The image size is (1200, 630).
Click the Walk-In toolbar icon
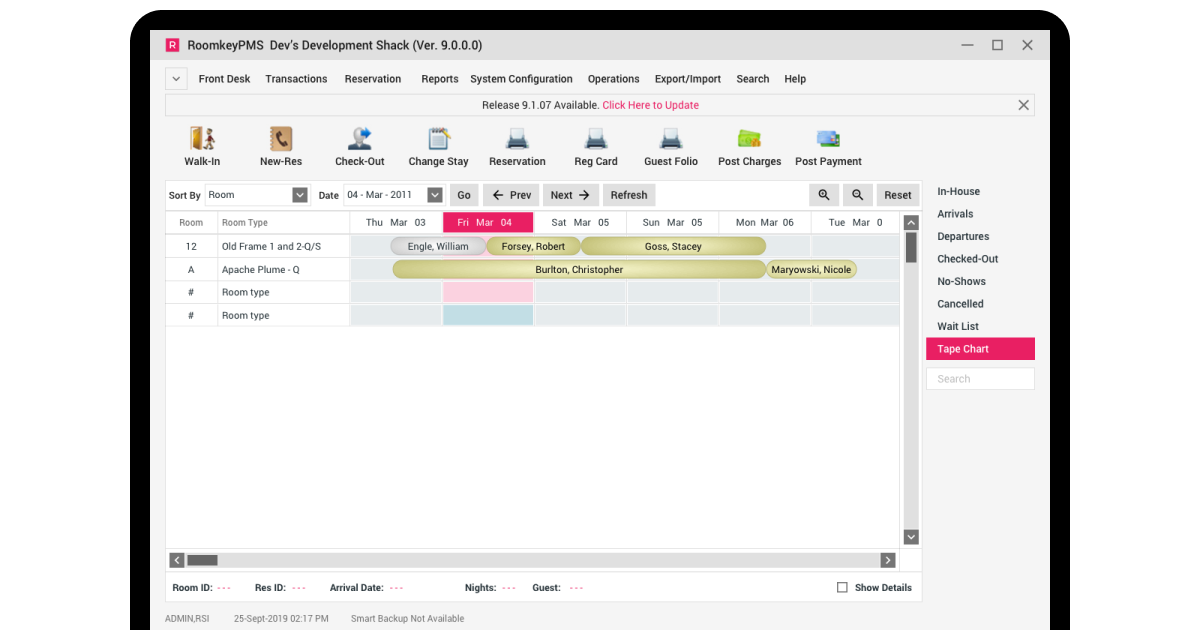202,139
